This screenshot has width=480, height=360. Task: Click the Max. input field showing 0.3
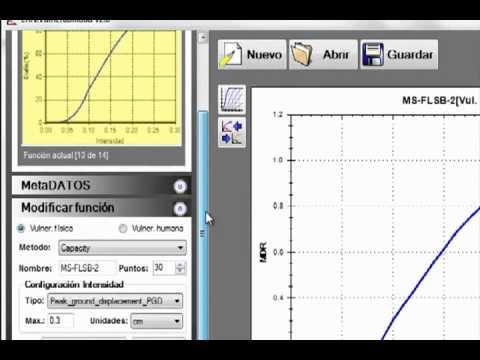pyautogui.click(x=61, y=321)
